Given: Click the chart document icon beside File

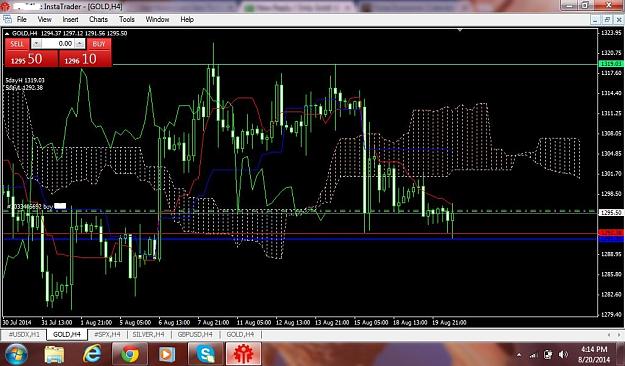Looking at the screenshot, I should pos(7,19).
